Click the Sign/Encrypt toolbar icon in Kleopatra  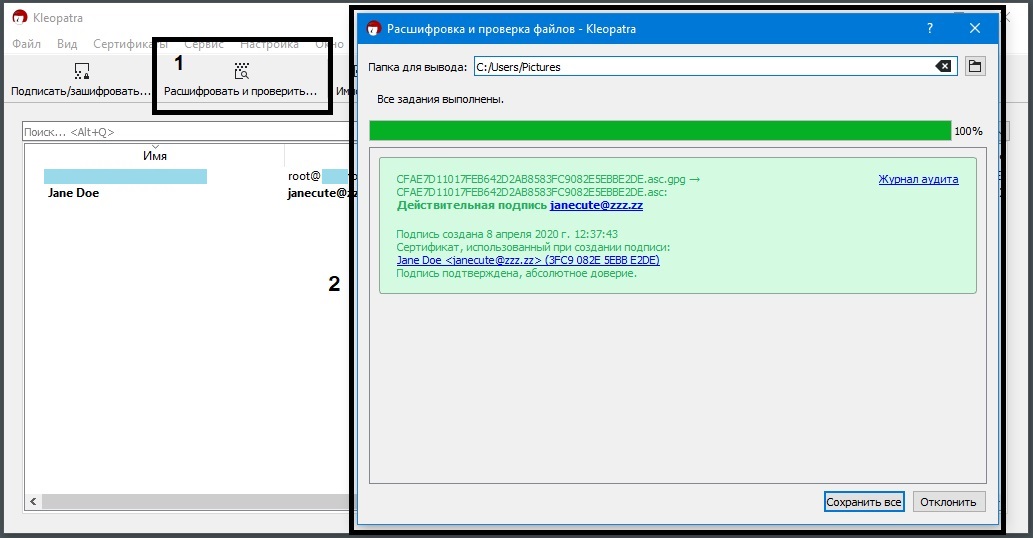click(82, 71)
